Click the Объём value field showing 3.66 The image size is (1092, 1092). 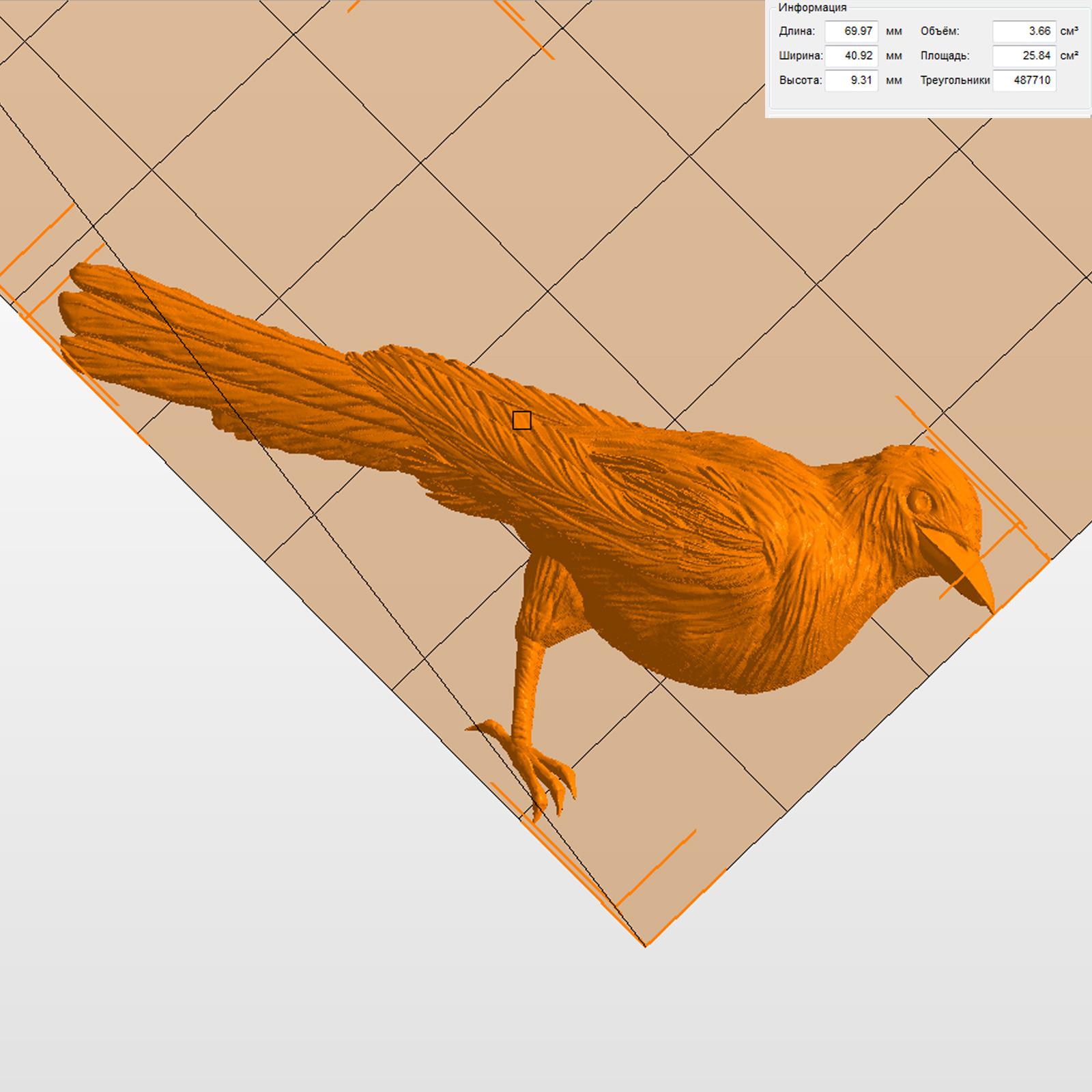click(1024, 31)
